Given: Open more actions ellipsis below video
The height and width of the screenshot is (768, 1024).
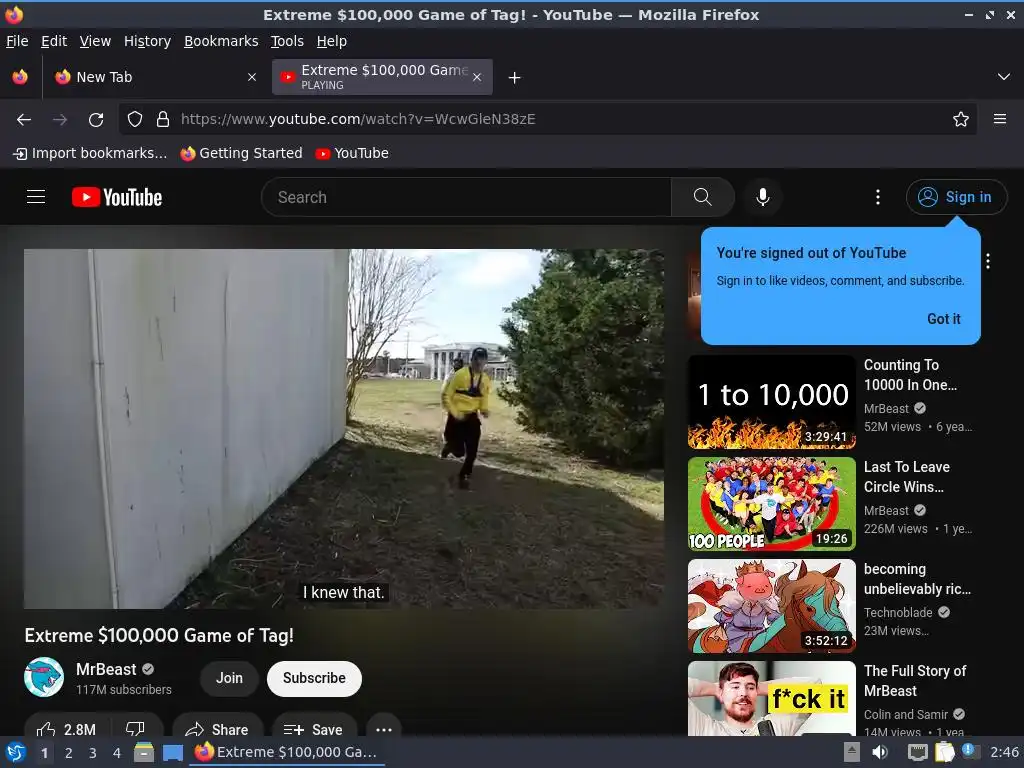Looking at the screenshot, I should (x=384, y=729).
